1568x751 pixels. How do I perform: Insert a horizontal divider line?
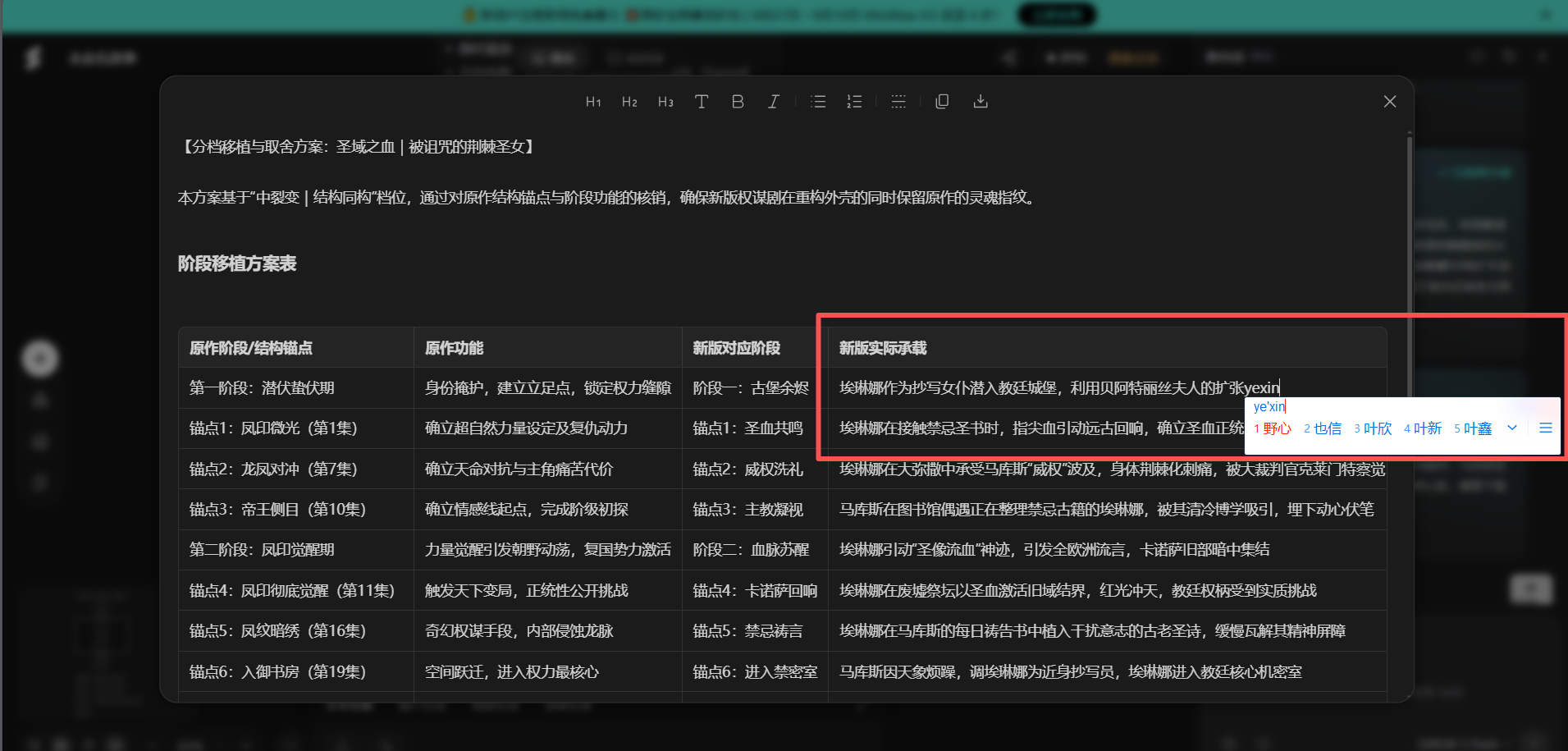click(x=898, y=102)
